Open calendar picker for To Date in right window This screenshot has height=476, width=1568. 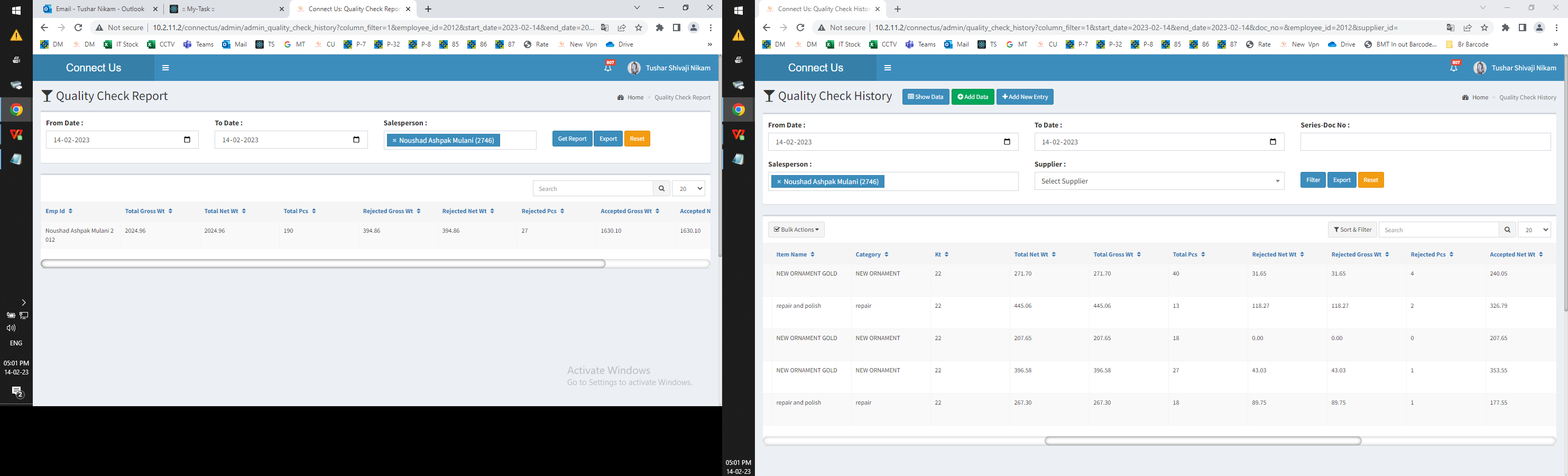tap(1273, 142)
